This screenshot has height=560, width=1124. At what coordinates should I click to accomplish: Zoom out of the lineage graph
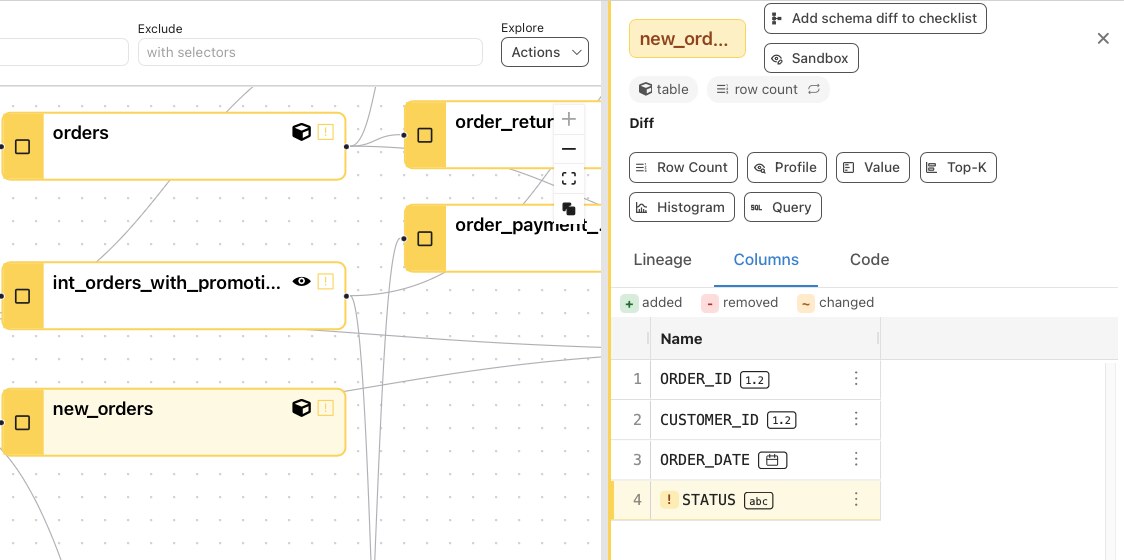(569, 149)
